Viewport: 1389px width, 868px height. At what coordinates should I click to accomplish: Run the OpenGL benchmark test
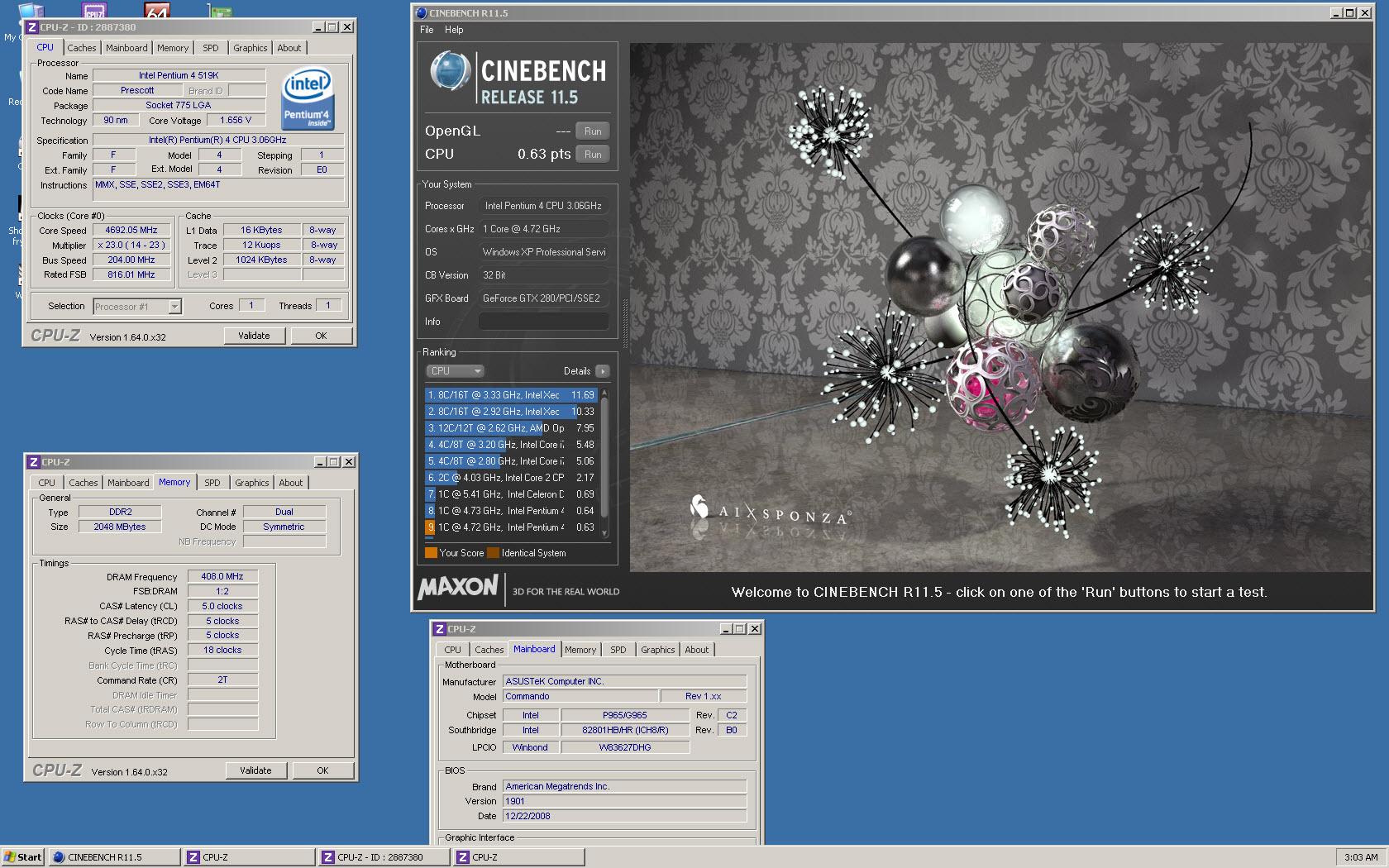[593, 131]
